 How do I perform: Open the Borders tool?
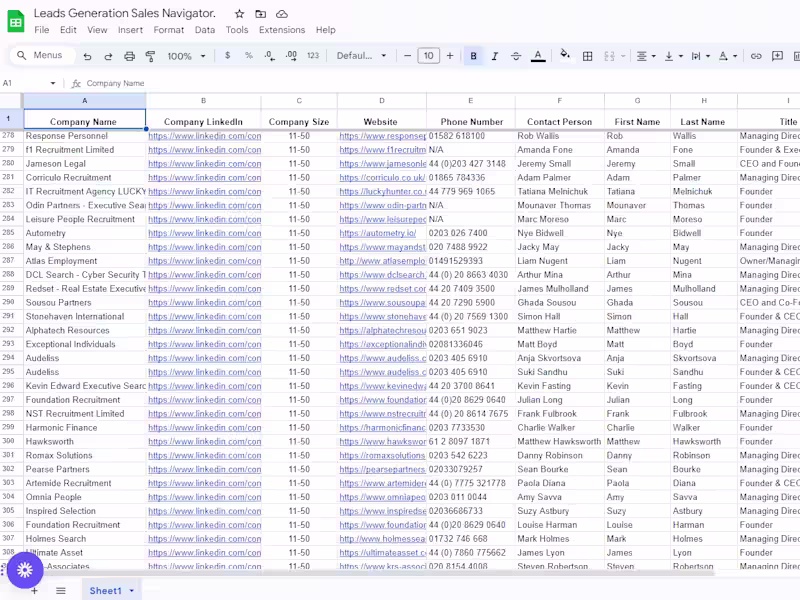click(x=588, y=56)
